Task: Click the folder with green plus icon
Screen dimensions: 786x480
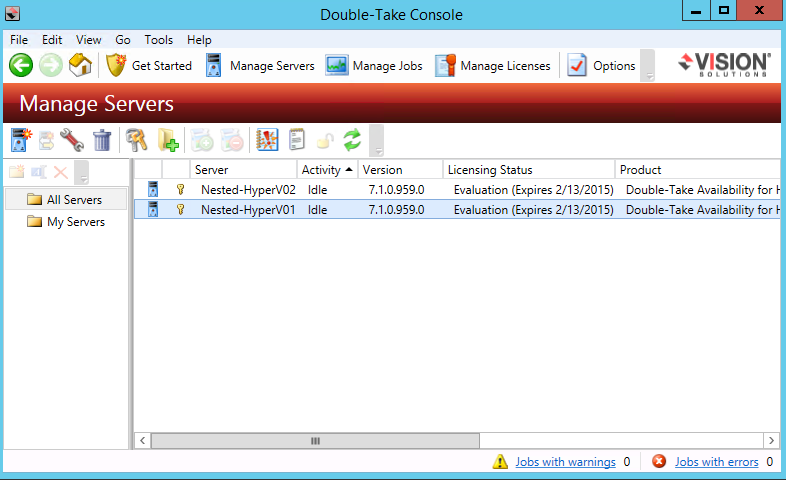Action: click(168, 140)
